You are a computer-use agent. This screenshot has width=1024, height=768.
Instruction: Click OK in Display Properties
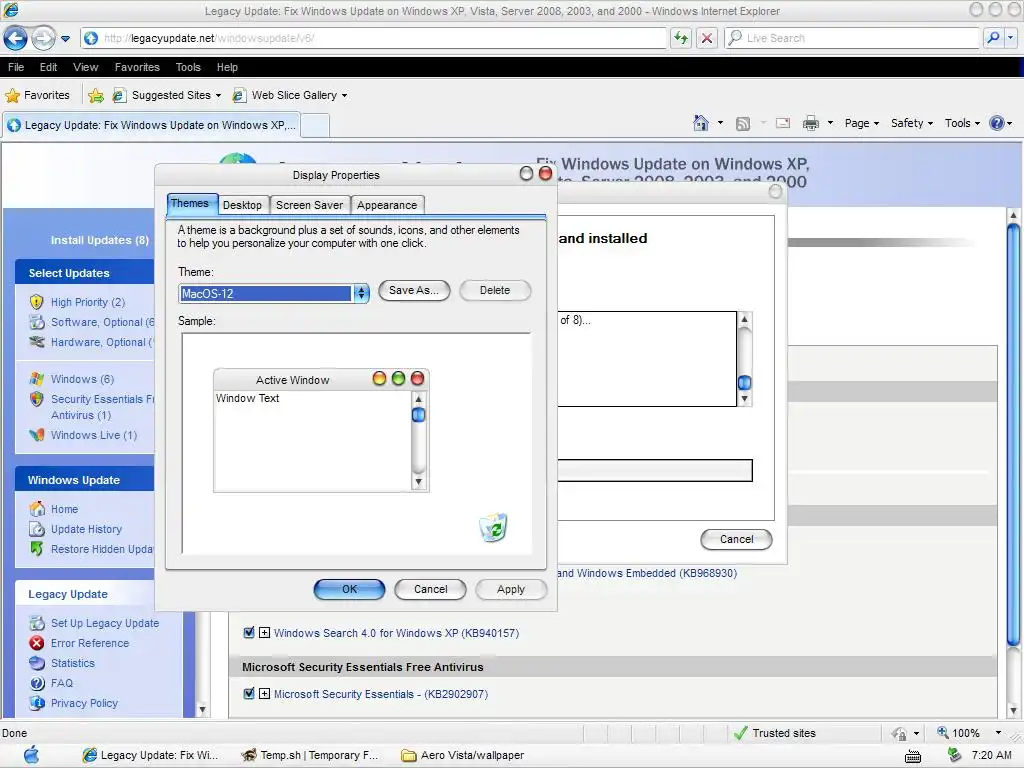(349, 589)
